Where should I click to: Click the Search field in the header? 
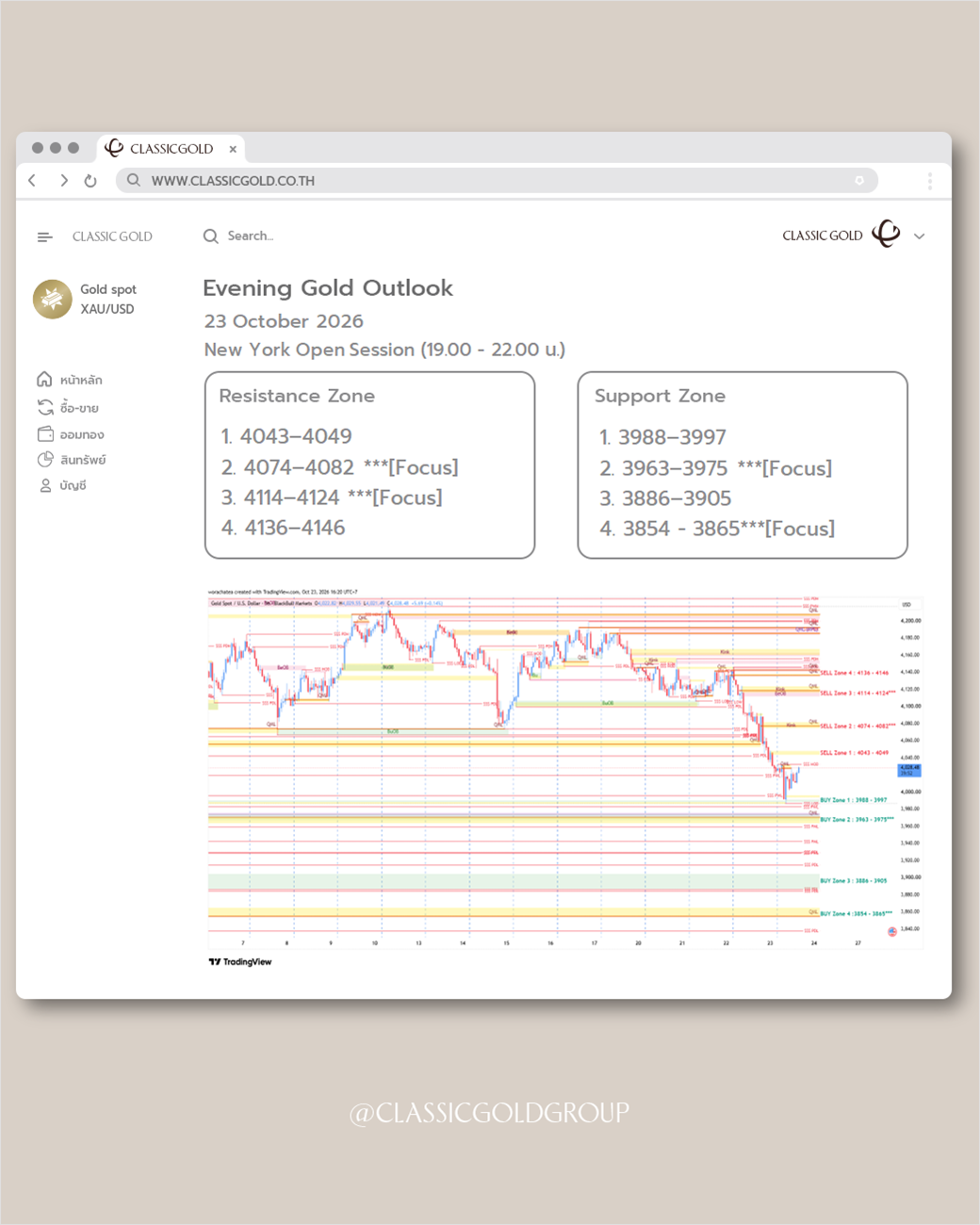250,236
